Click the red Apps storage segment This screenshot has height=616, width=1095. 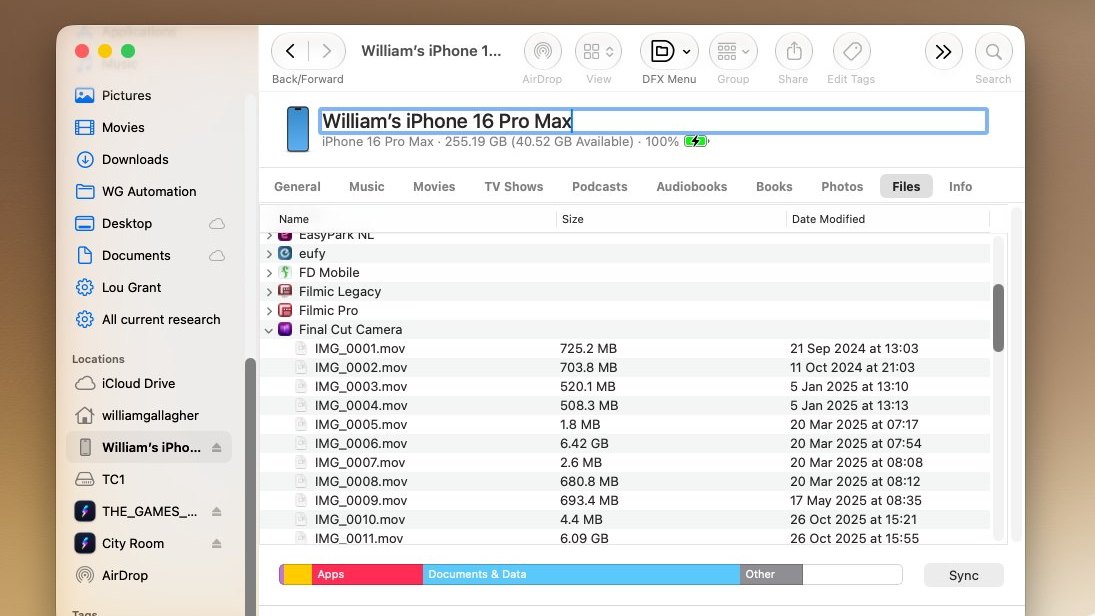(367, 574)
